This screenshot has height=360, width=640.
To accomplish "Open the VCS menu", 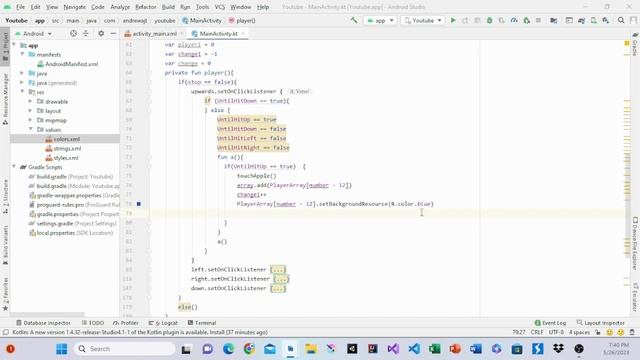I will click(220, 7).
